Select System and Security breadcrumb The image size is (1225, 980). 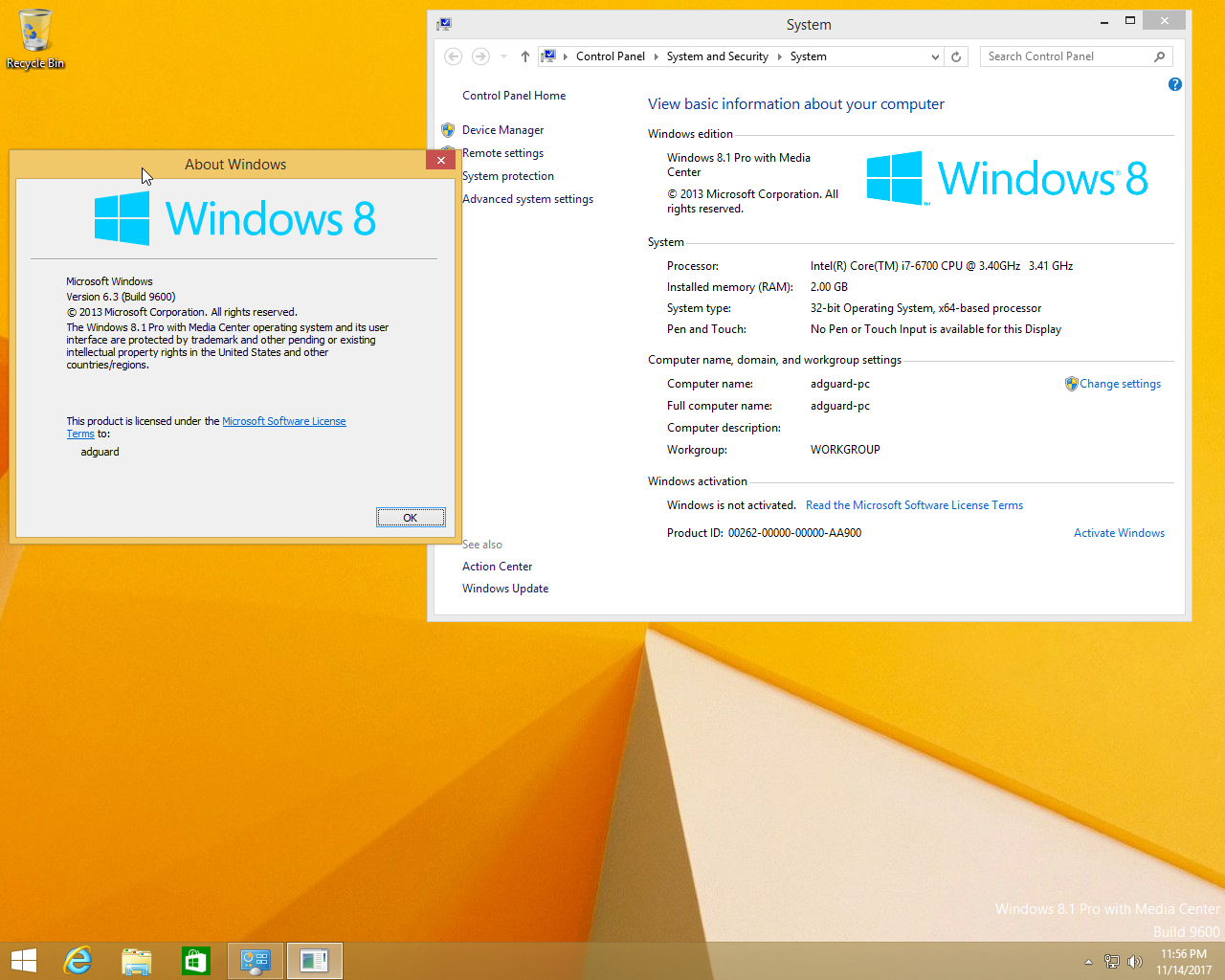click(x=718, y=56)
